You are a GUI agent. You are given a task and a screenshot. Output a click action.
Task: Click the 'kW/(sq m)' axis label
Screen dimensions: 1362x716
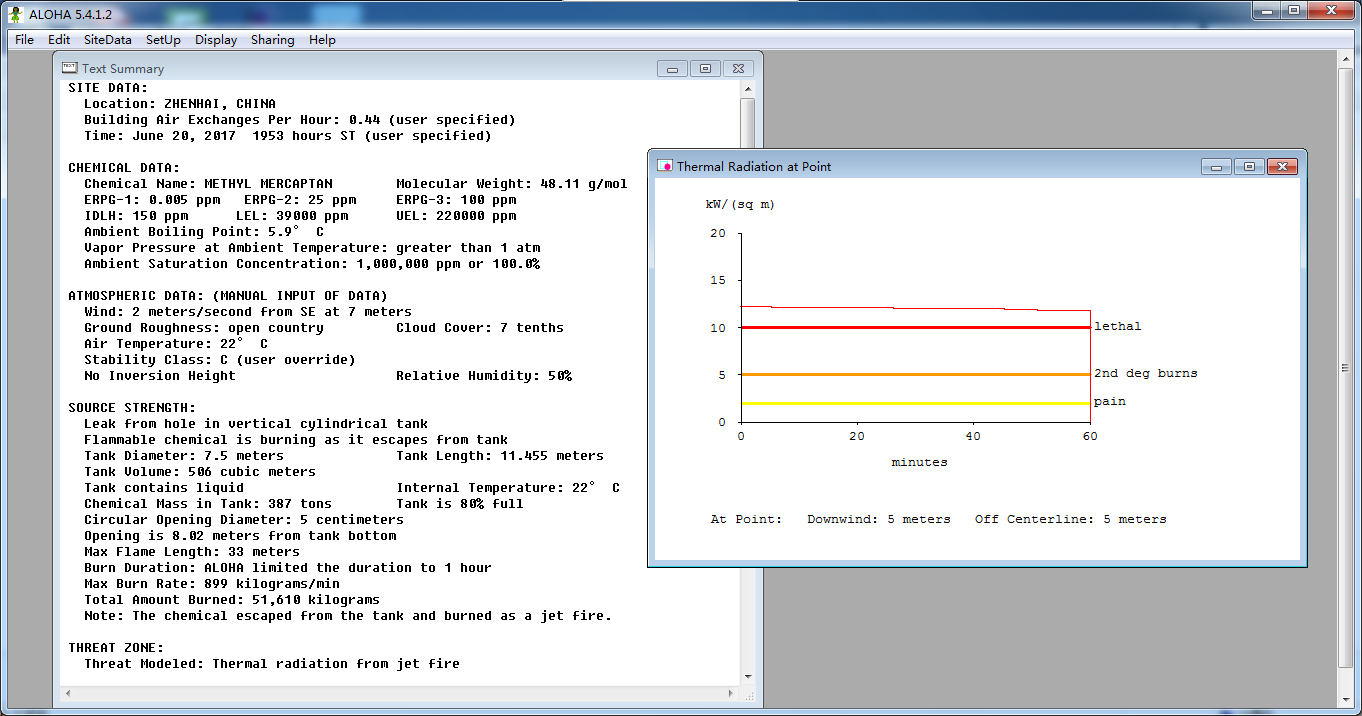coord(739,204)
